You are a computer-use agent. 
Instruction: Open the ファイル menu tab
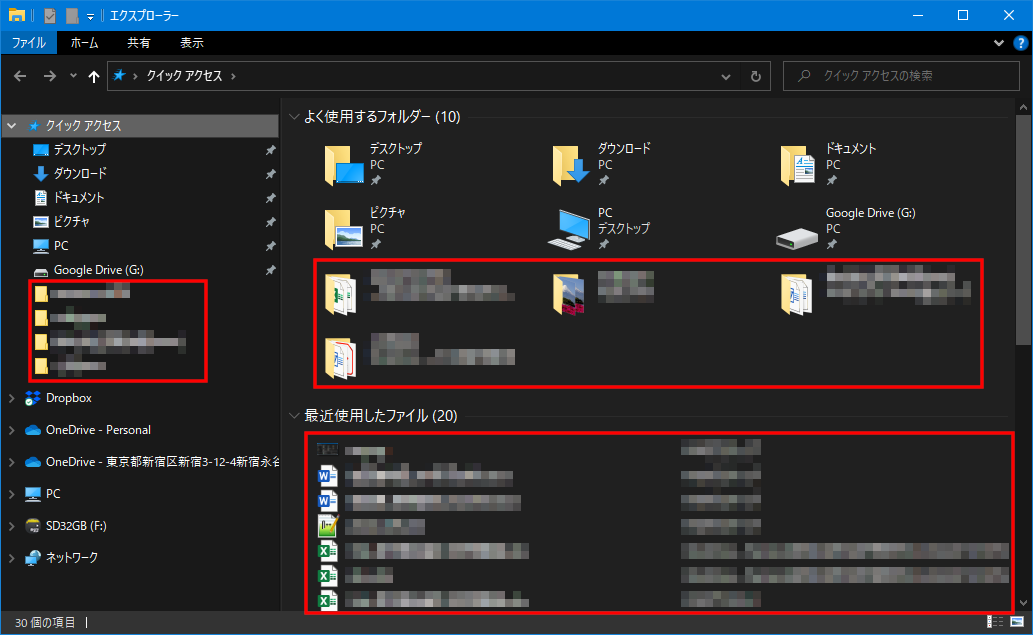[x=28, y=43]
